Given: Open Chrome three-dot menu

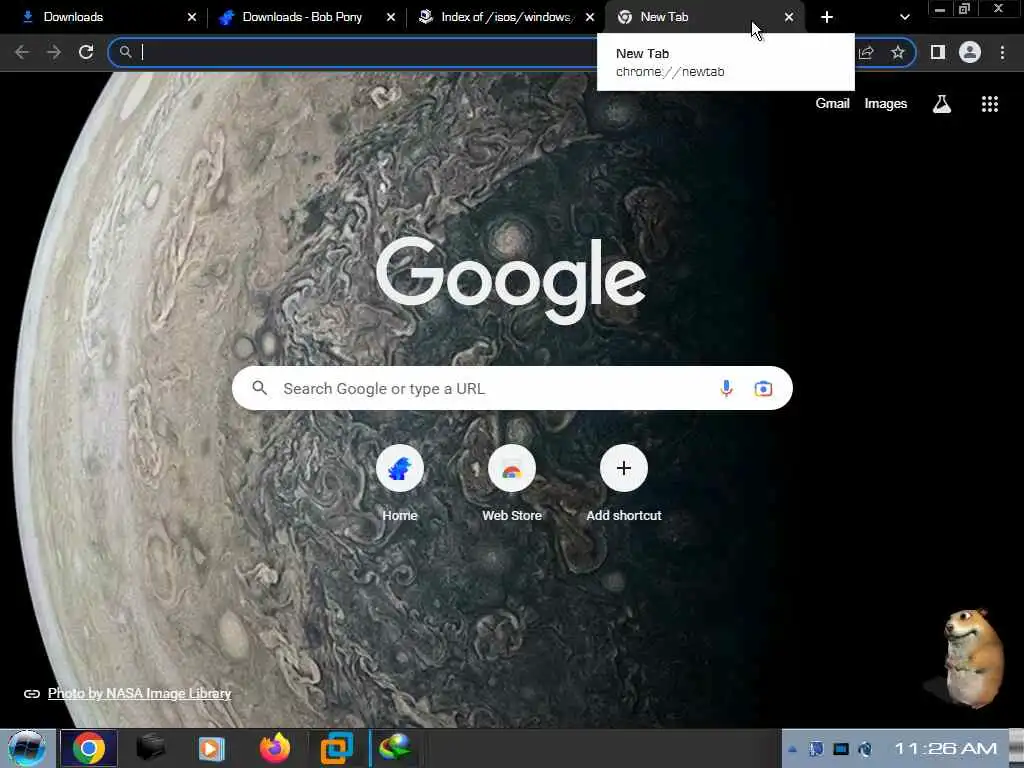Looking at the screenshot, I should tap(1002, 52).
